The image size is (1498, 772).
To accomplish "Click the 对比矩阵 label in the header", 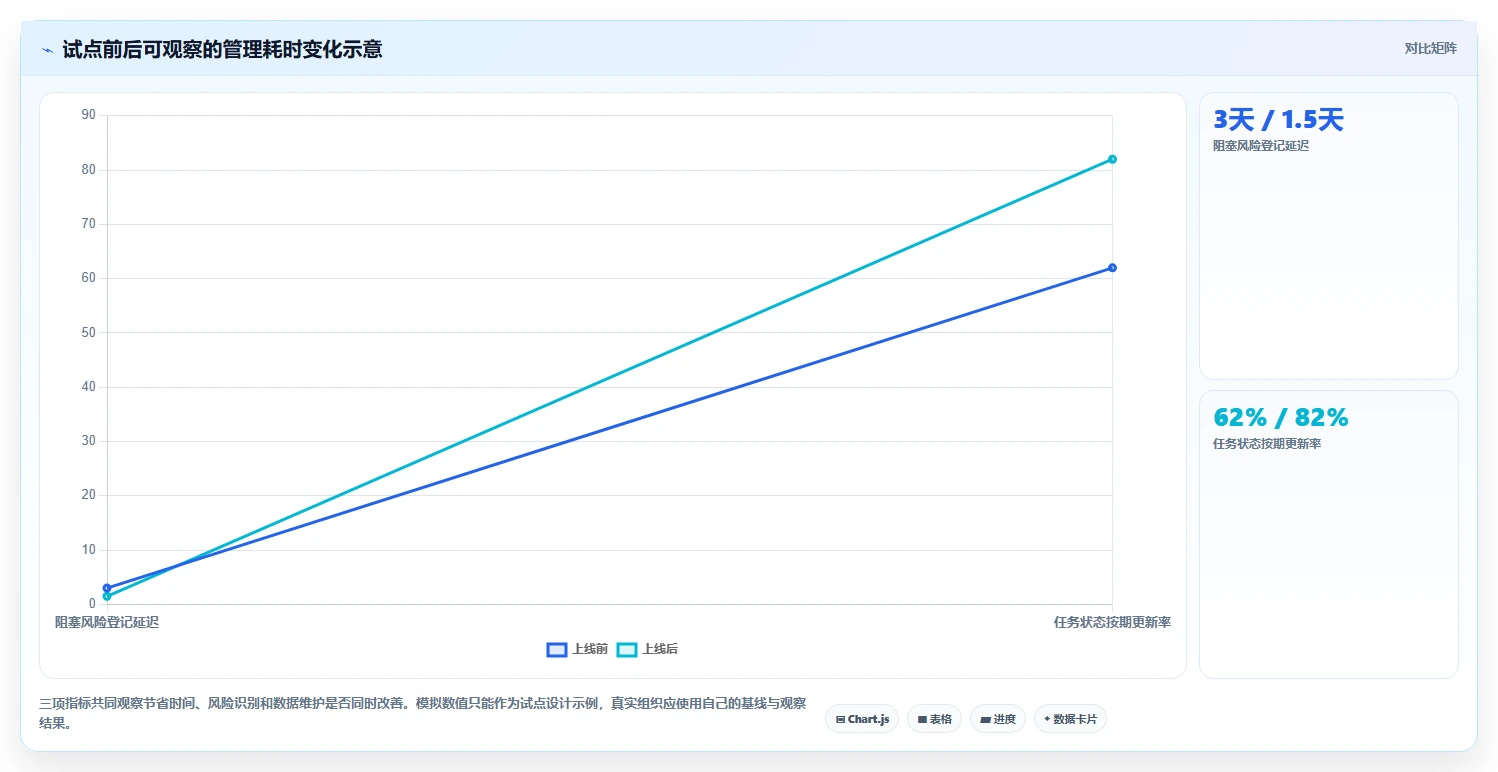I will 1430,49.
